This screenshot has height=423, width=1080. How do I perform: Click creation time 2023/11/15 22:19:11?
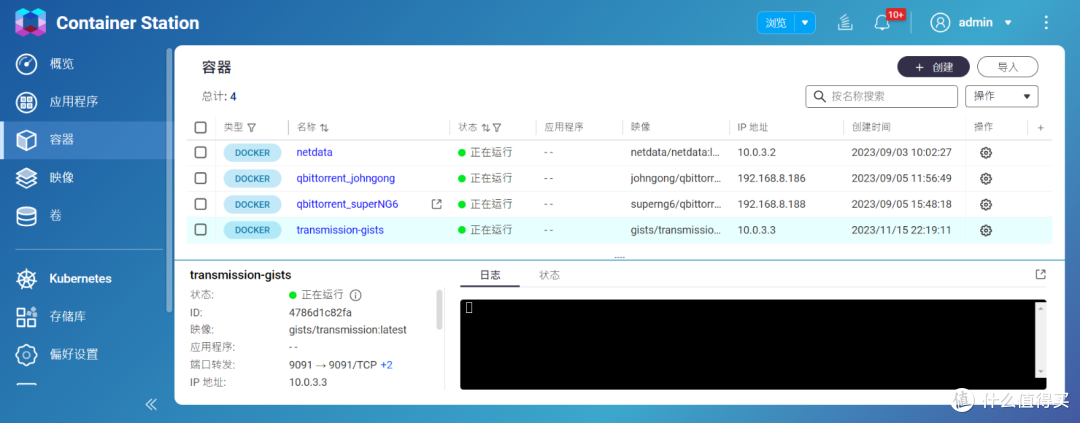tap(902, 230)
